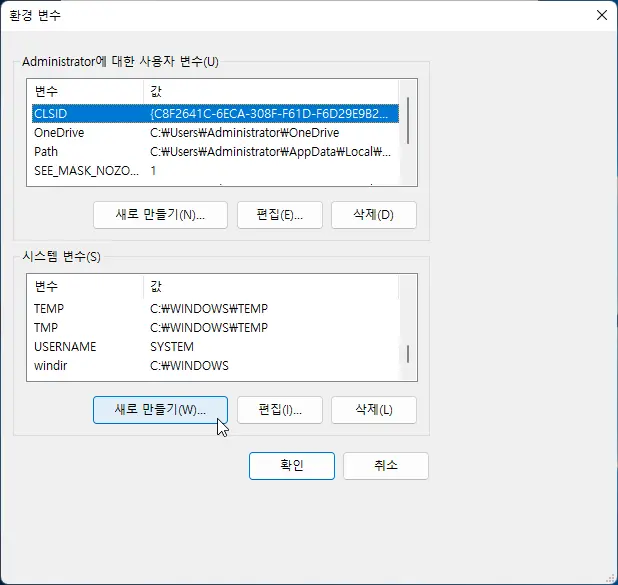
Task: Click 편집(I)... button for system variables
Action: click(280, 410)
